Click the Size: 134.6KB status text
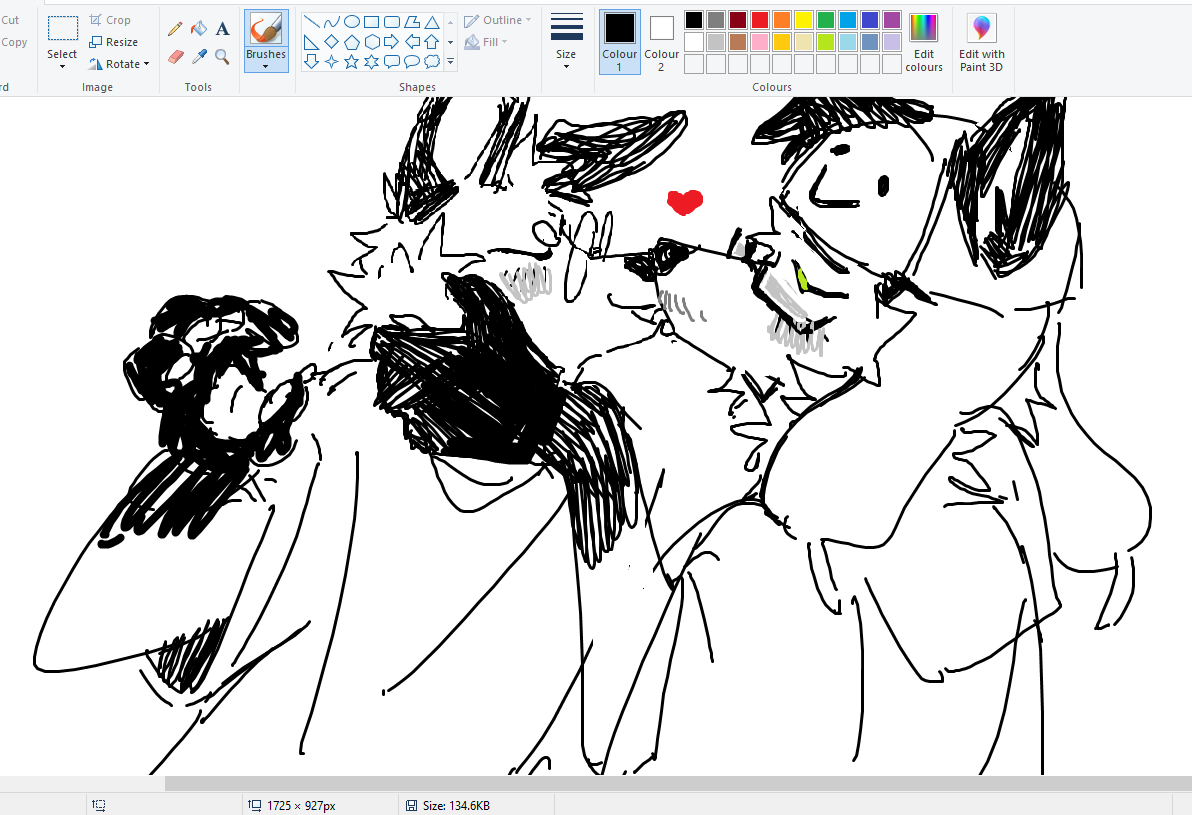1192x815 pixels. (456, 805)
